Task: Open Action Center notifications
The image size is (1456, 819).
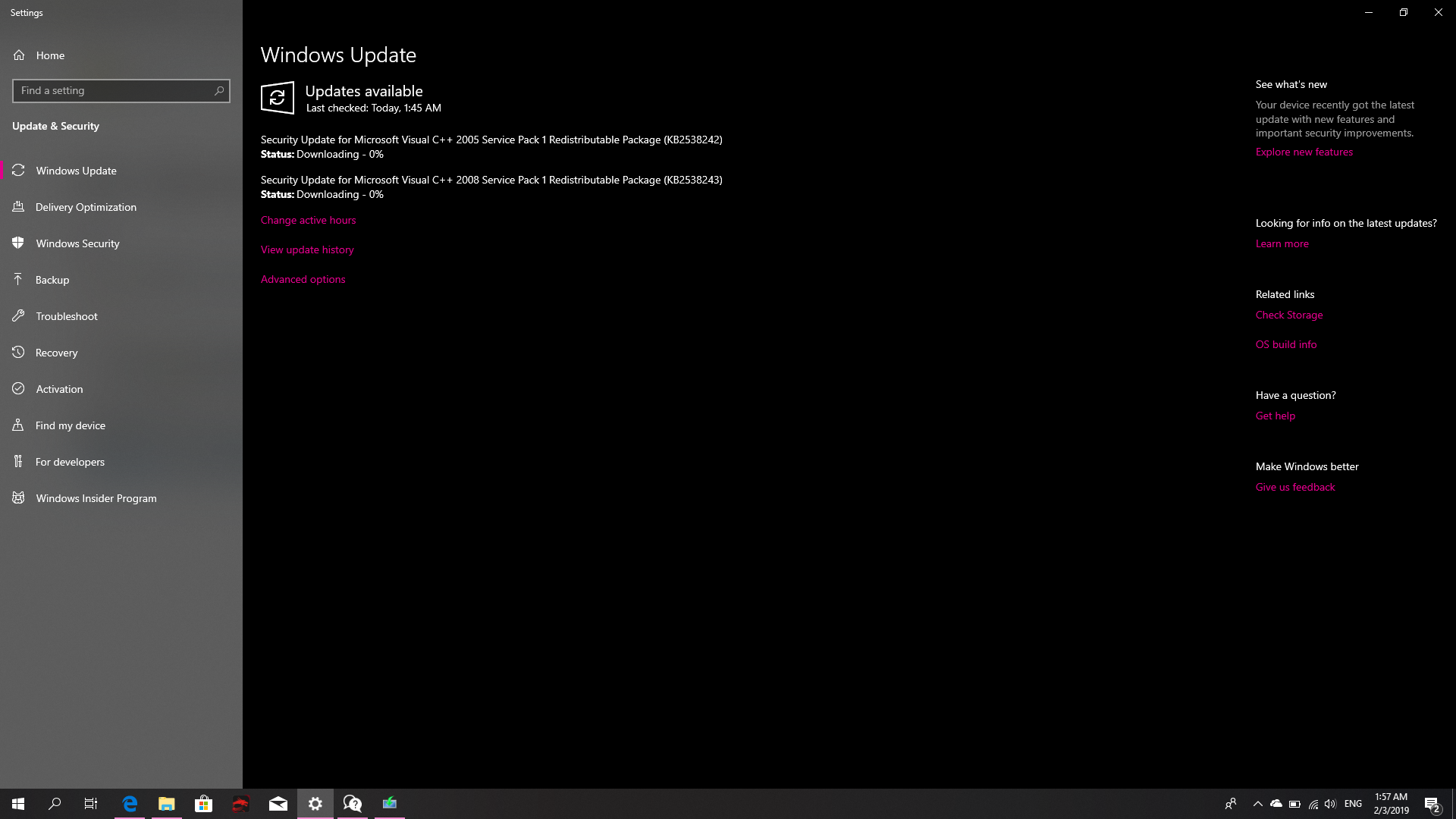Action: click(x=1432, y=804)
